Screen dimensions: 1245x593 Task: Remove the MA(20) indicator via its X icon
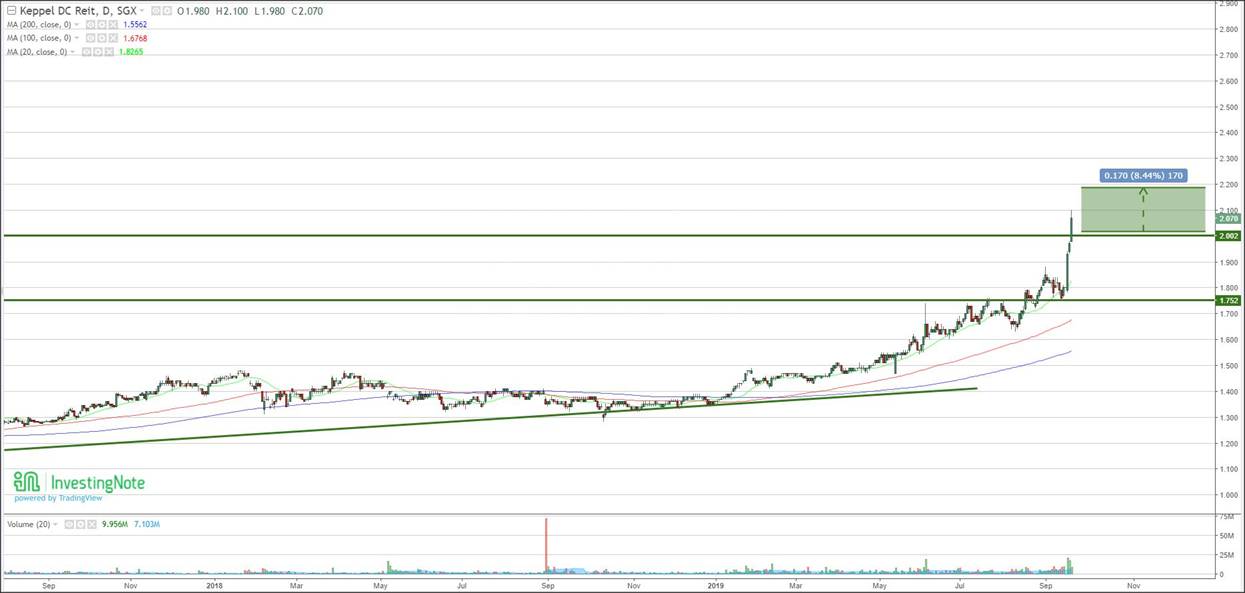click(110, 51)
